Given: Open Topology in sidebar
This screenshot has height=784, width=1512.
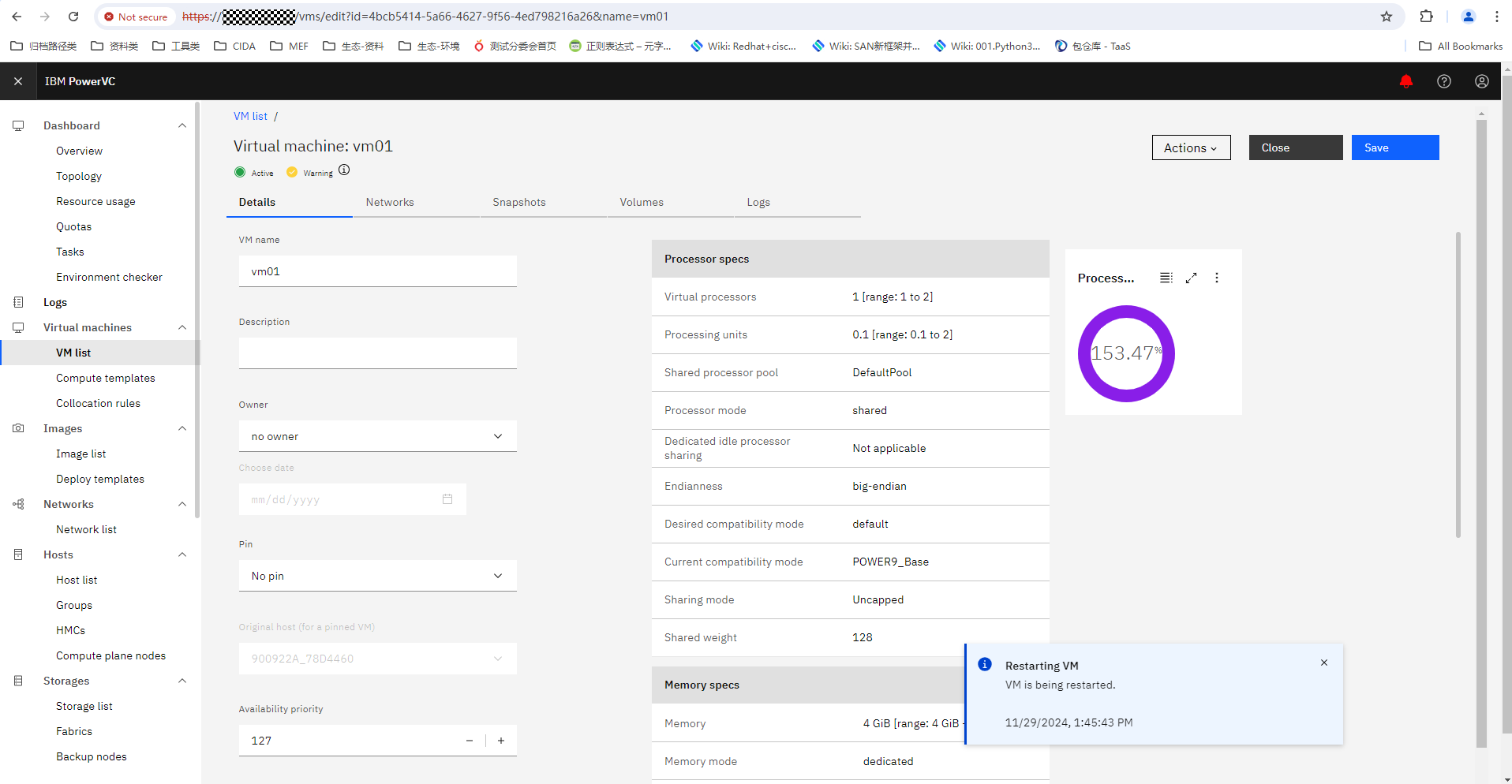Looking at the screenshot, I should [x=79, y=176].
